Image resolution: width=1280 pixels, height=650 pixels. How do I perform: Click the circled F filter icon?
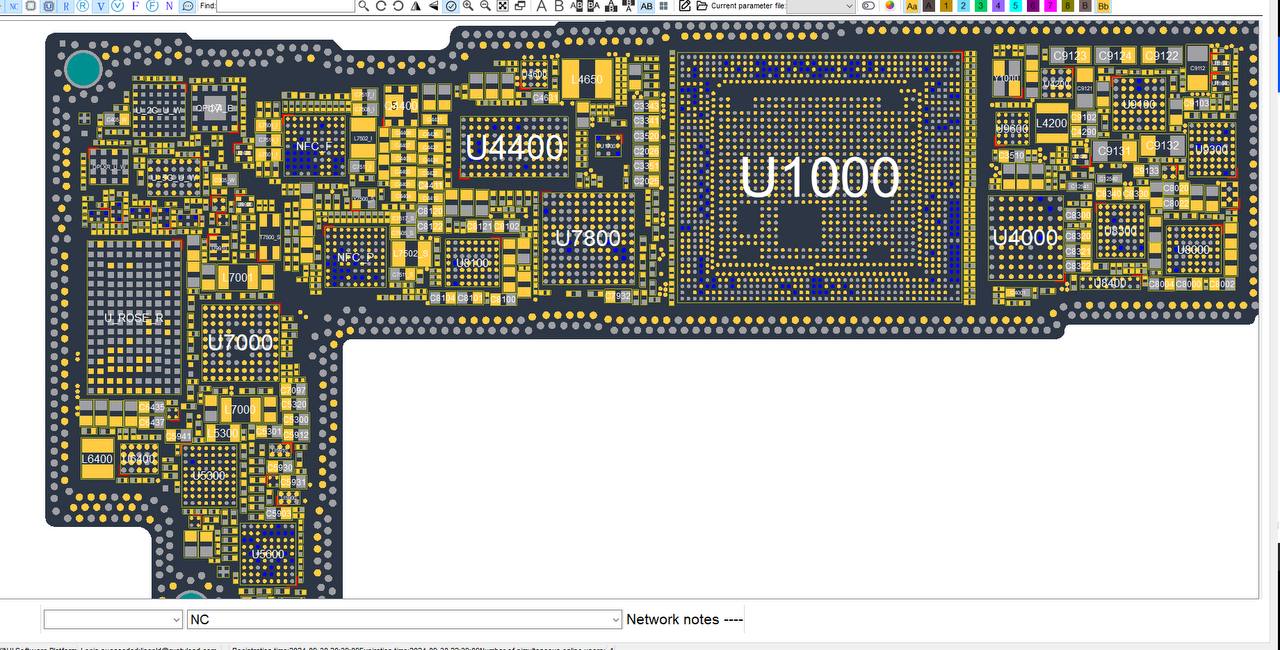pos(152,6)
